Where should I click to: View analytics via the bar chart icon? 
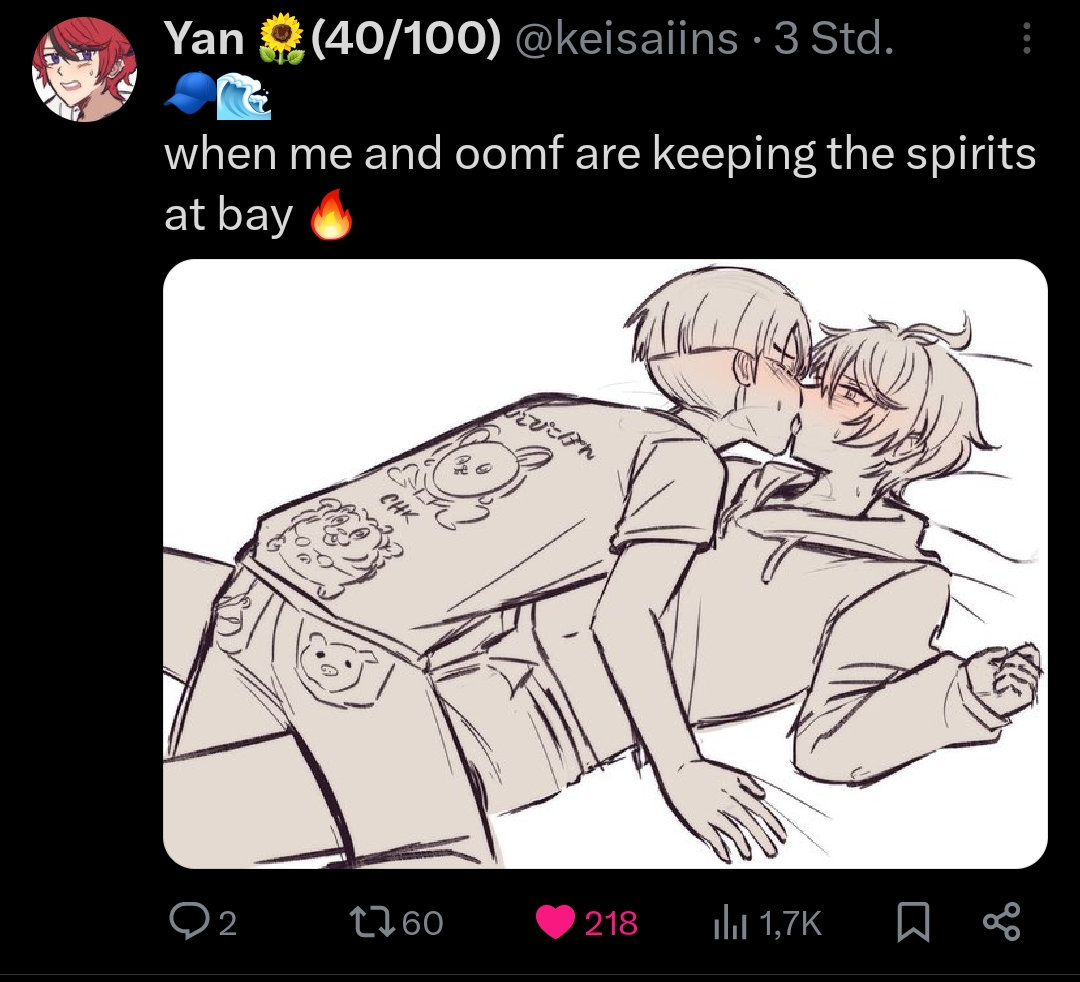[x=730, y=923]
